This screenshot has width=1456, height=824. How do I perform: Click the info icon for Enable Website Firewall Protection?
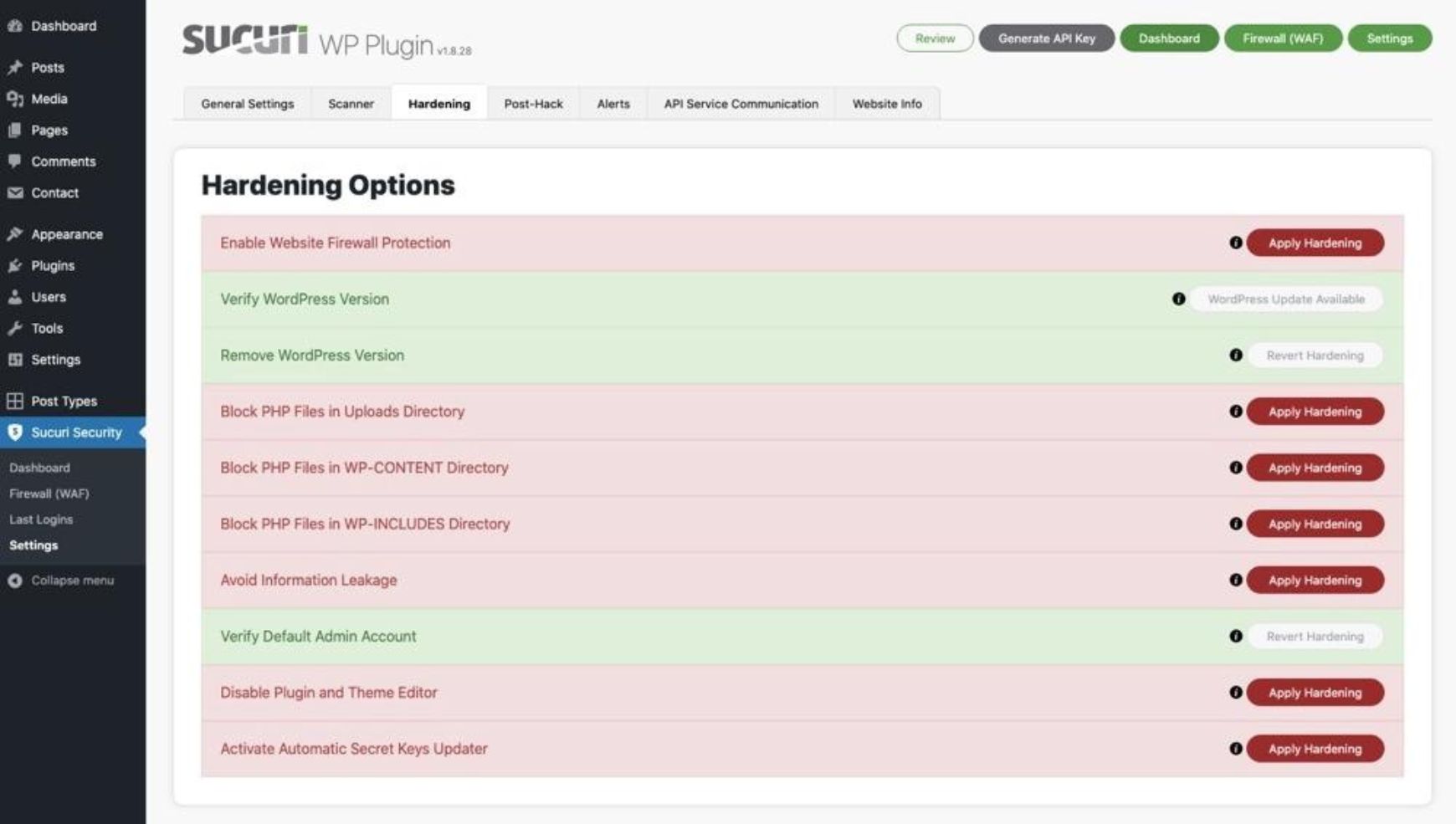coord(1235,243)
